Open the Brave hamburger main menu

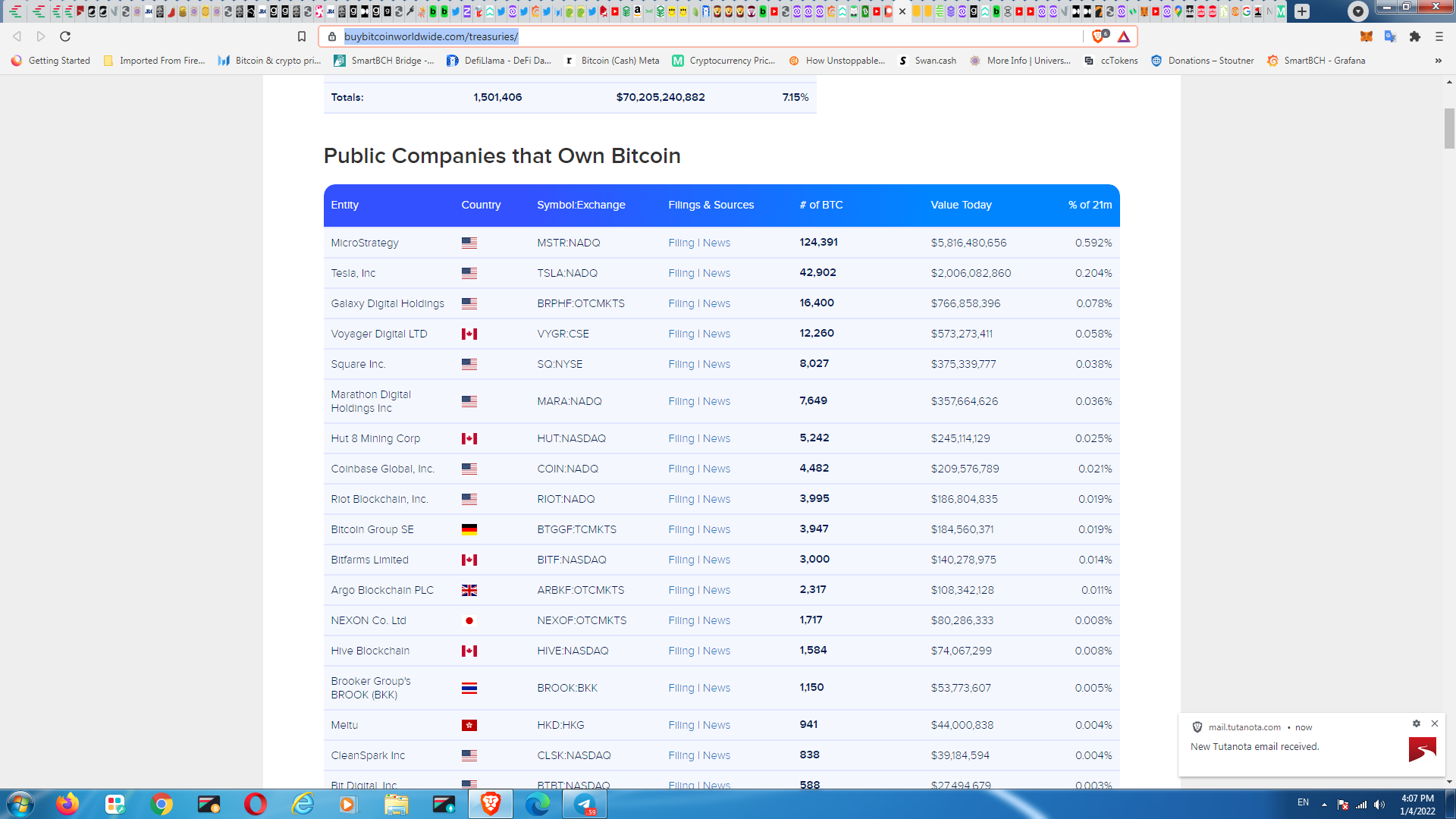pos(1439,36)
